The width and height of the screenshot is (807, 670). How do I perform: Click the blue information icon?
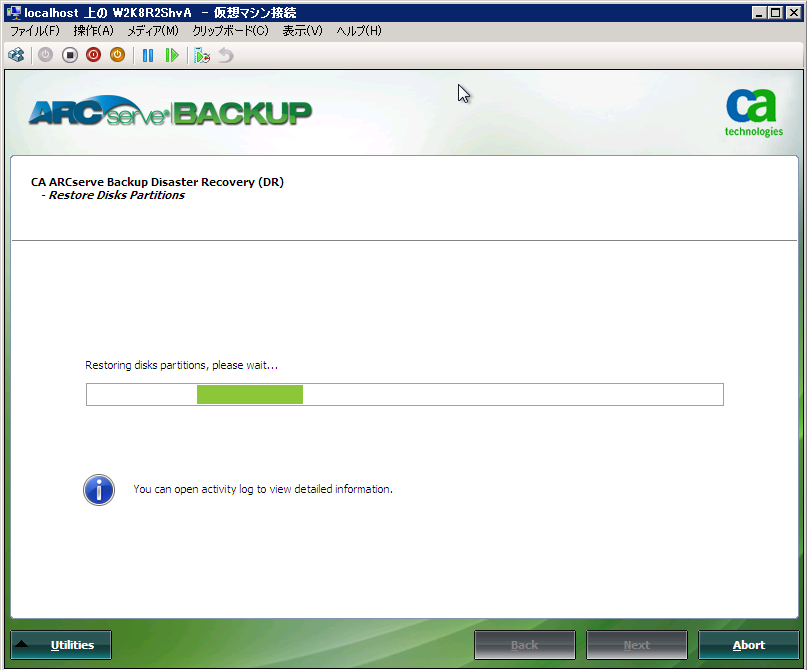coord(99,489)
